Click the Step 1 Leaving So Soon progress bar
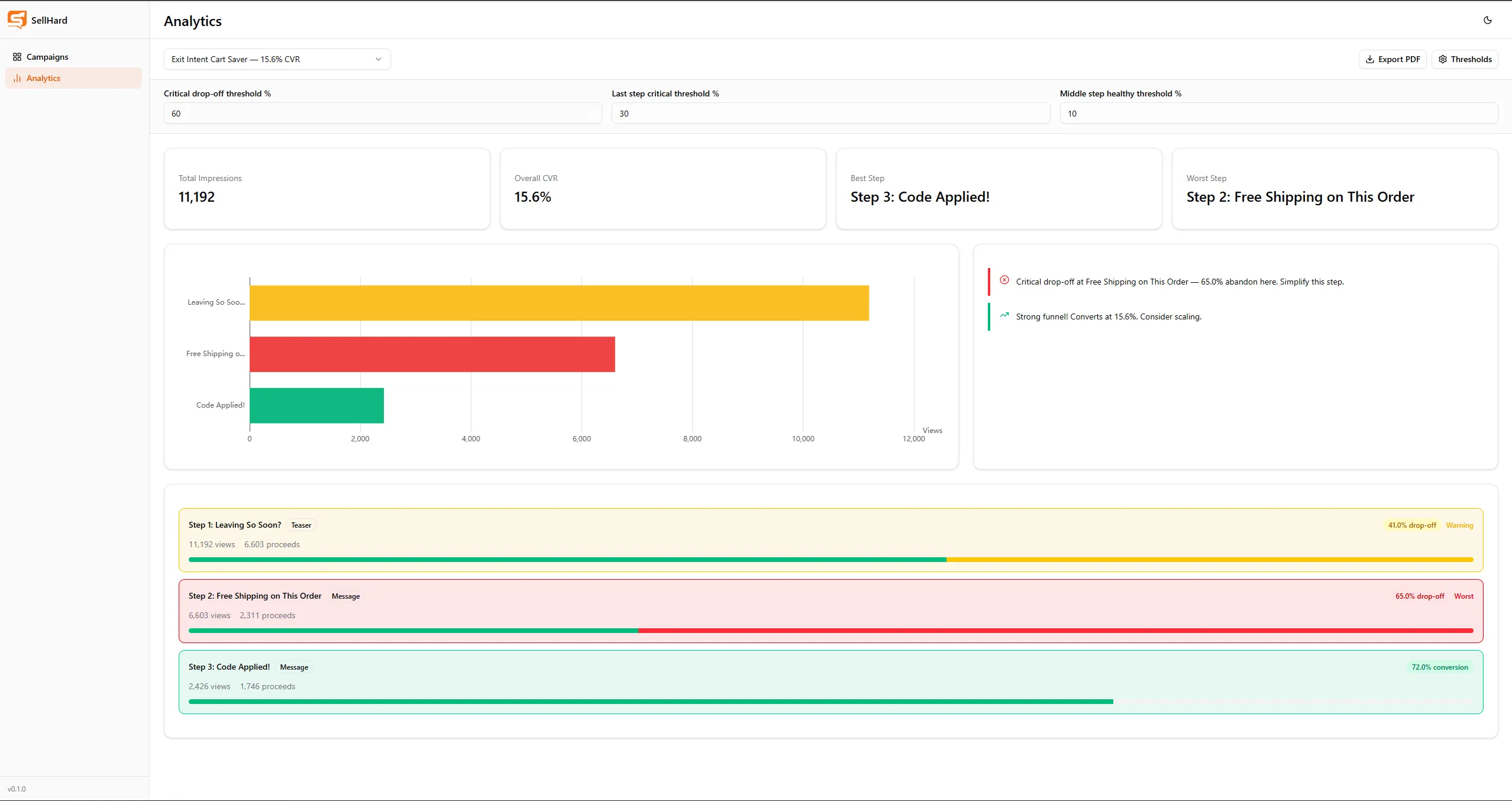The width and height of the screenshot is (1512, 801). click(x=831, y=560)
